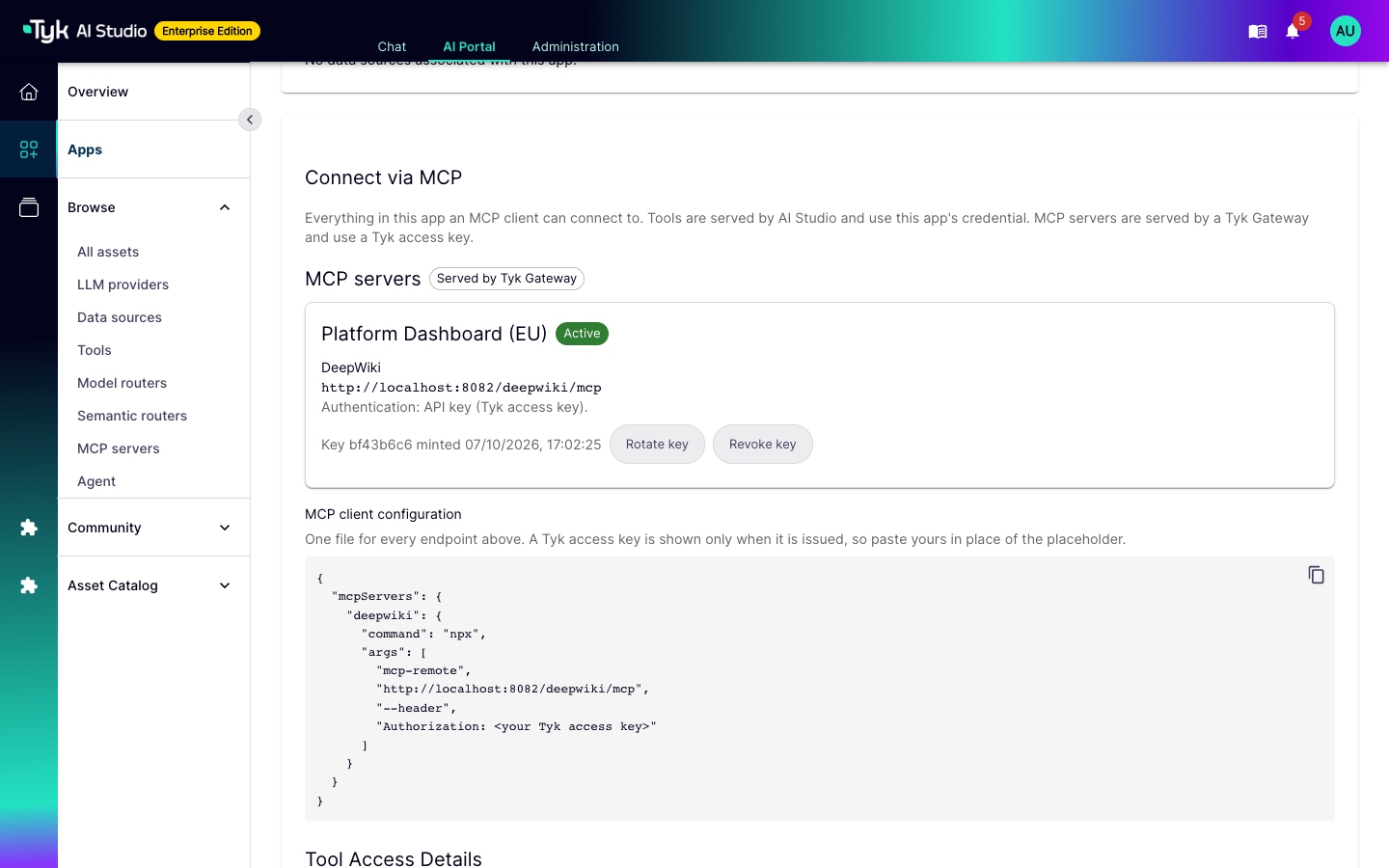Open Semantic routers
Screen dimensions: 1389x868
(x=132, y=416)
